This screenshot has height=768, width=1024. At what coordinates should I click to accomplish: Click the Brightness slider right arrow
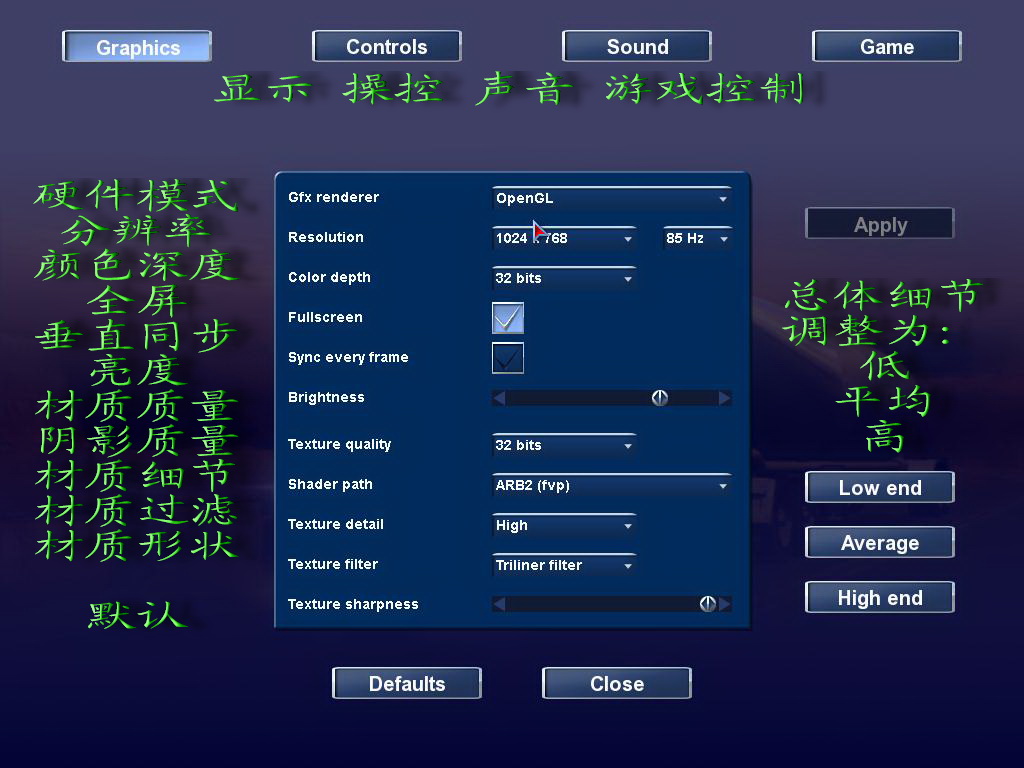724,398
